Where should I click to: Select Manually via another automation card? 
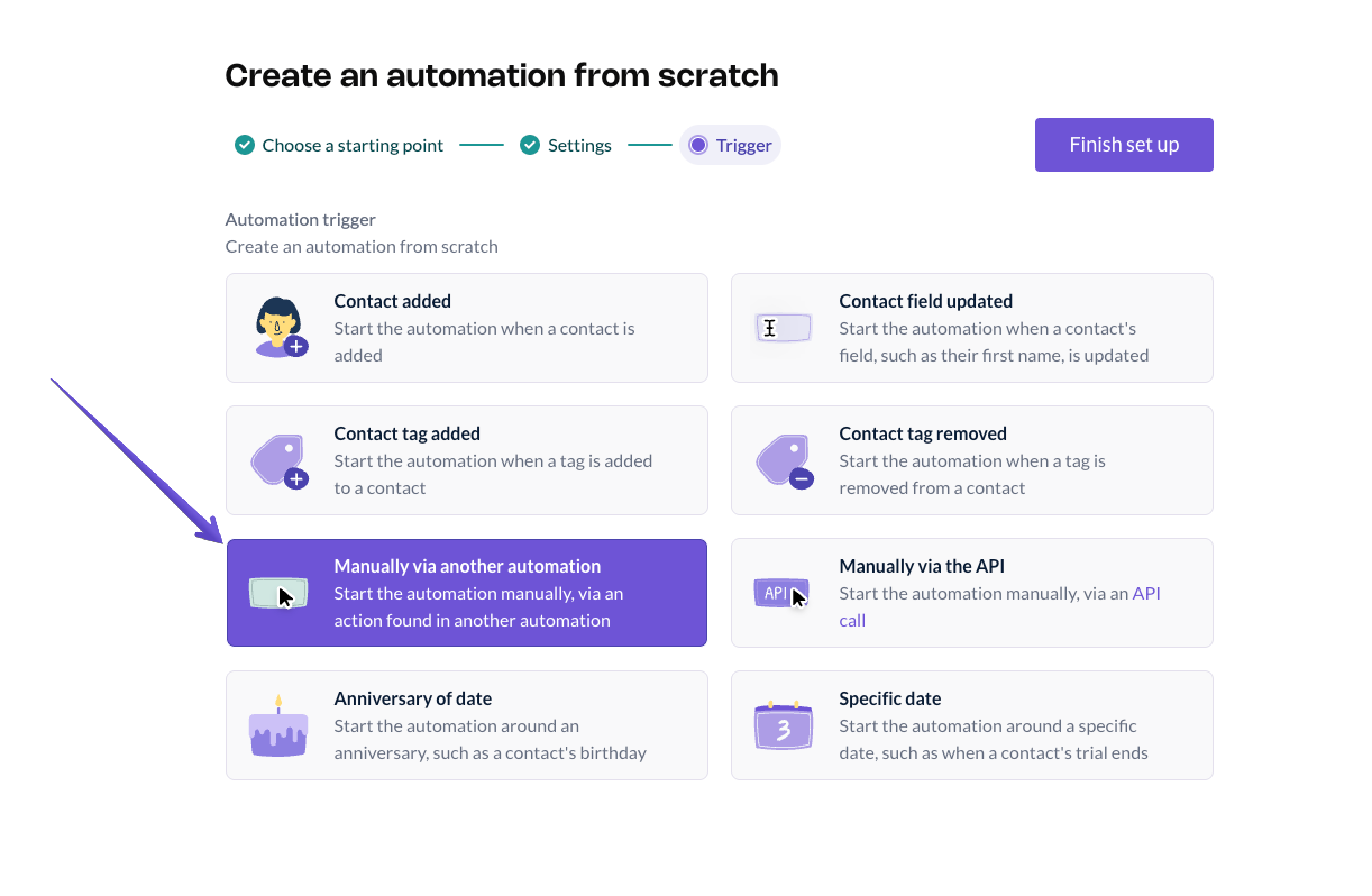click(x=467, y=593)
